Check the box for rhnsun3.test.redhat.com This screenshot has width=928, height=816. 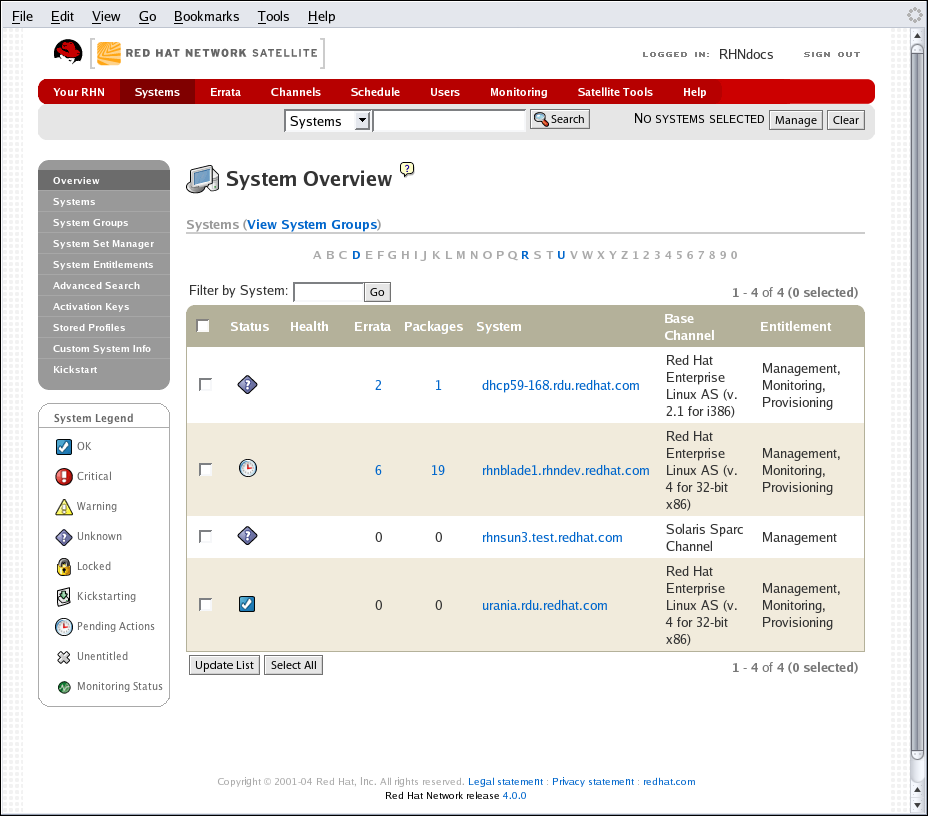(205, 537)
